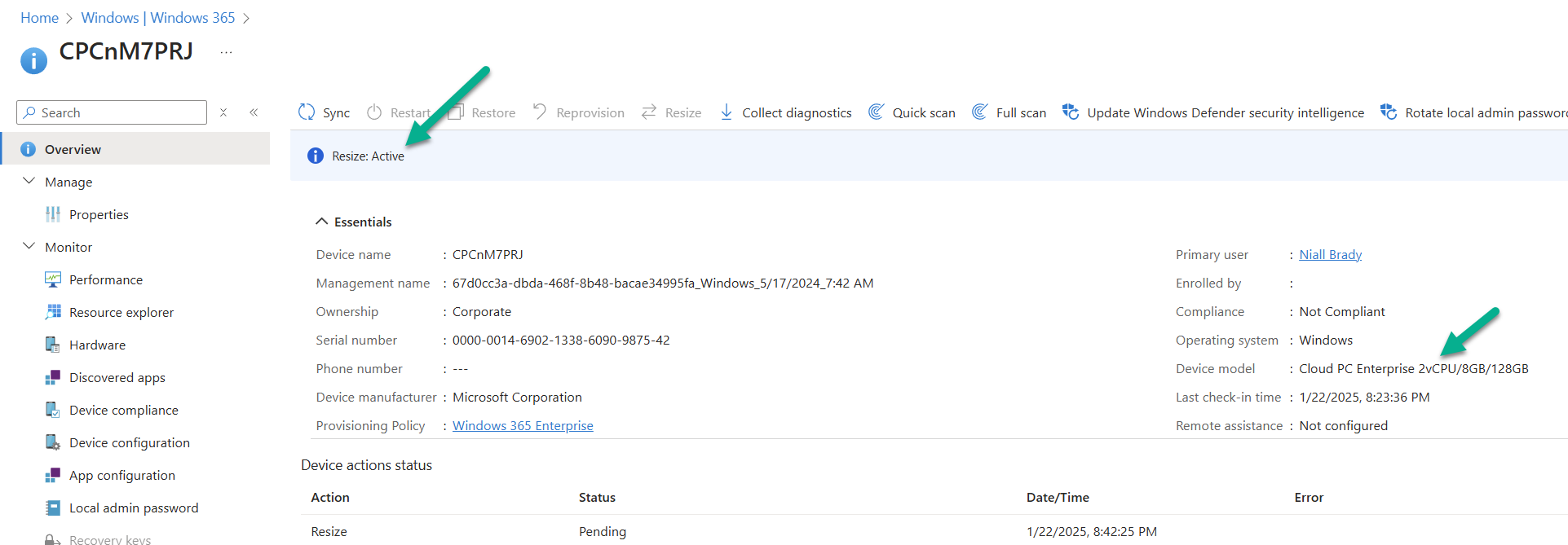Click the Status column header
The width and height of the screenshot is (1568, 545).
pyautogui.click(x=597, y=497)
